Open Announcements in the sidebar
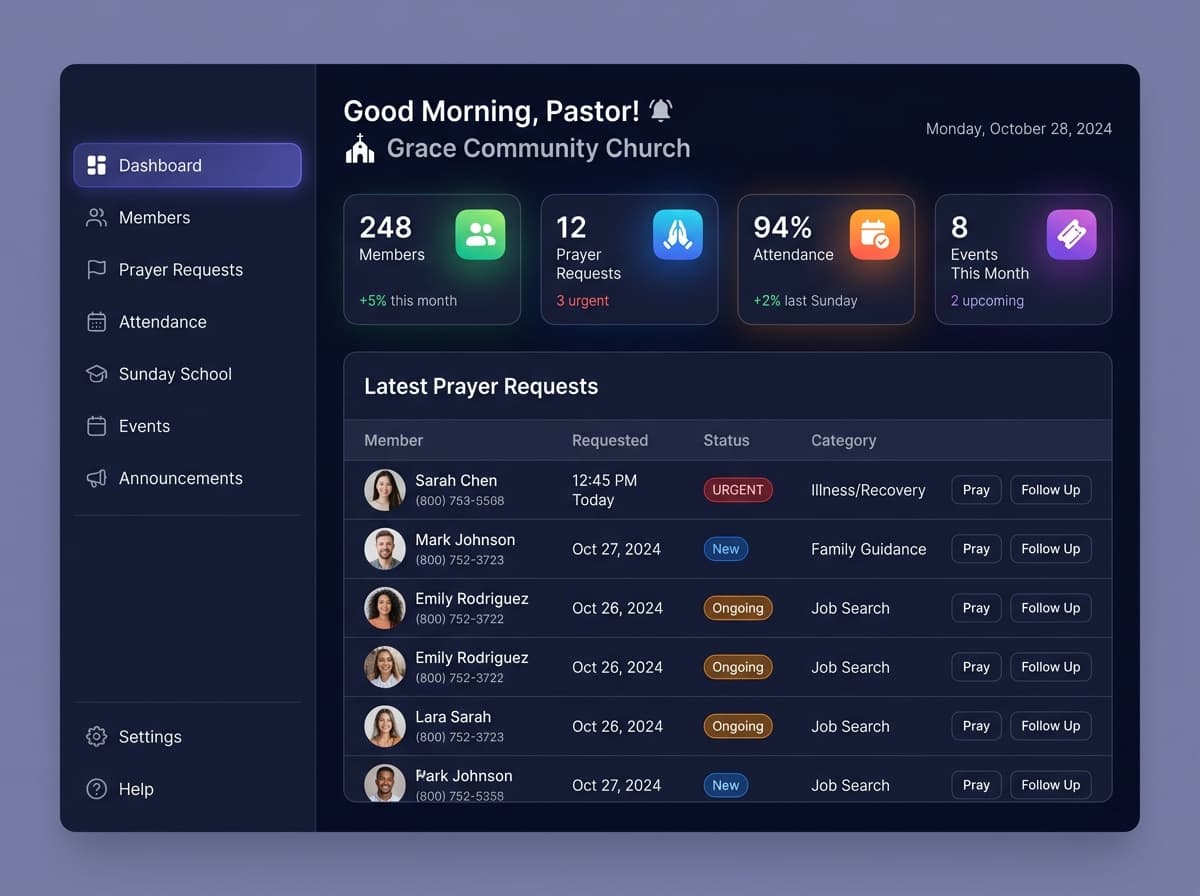The image size is (1200, 896). [187, 477]
